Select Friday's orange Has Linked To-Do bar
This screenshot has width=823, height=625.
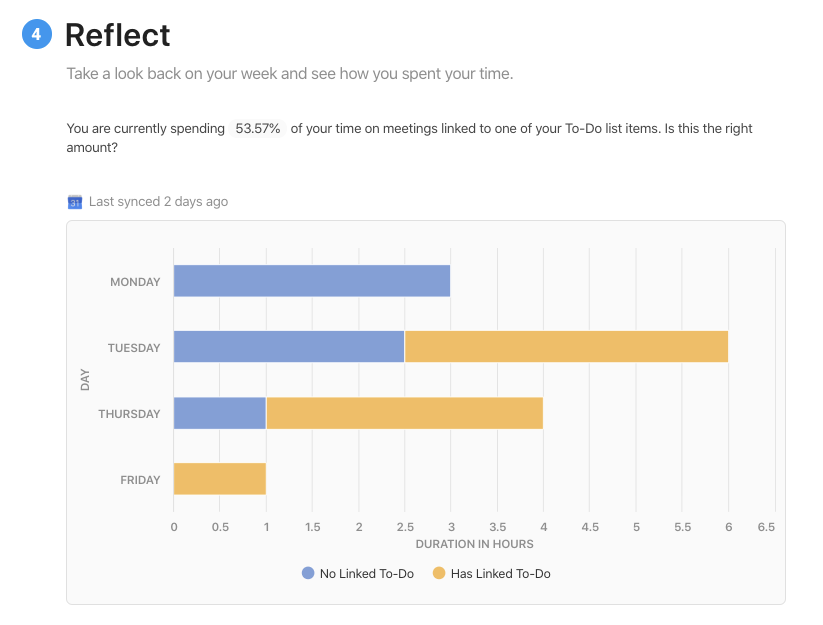click(219, 480)
